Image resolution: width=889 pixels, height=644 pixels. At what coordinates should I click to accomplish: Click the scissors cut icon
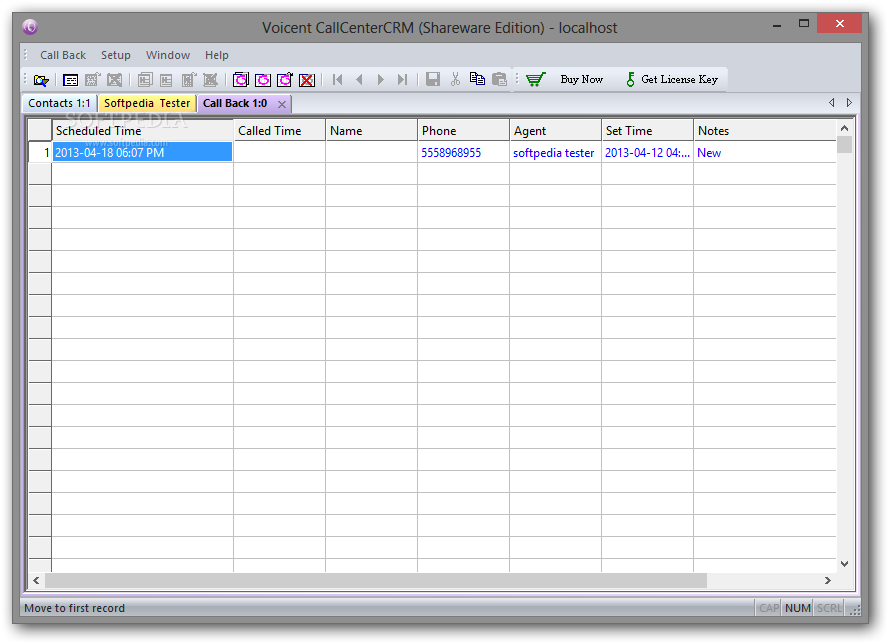(x=455, y=79)
